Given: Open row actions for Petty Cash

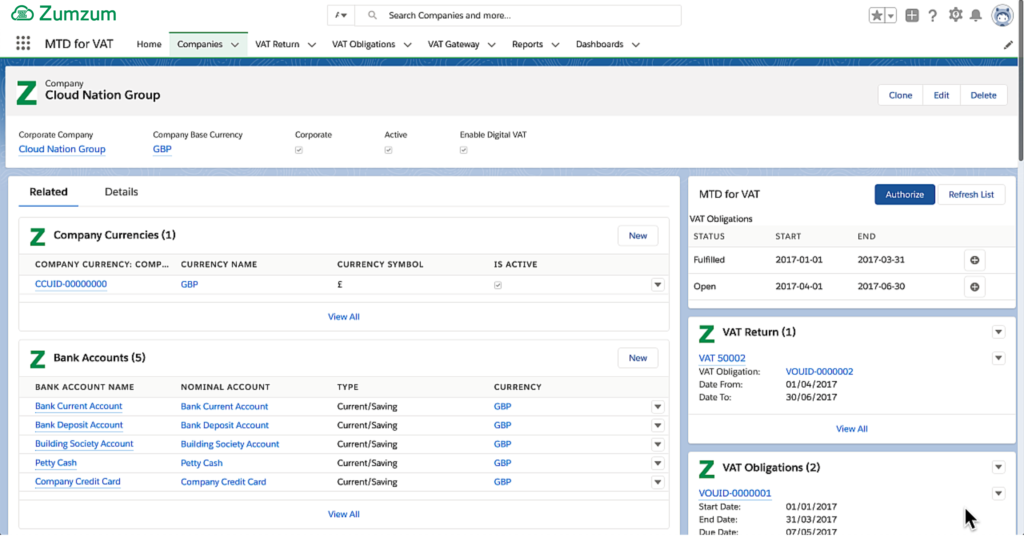Looking at the screenshot, I should (x=658, y=464).
